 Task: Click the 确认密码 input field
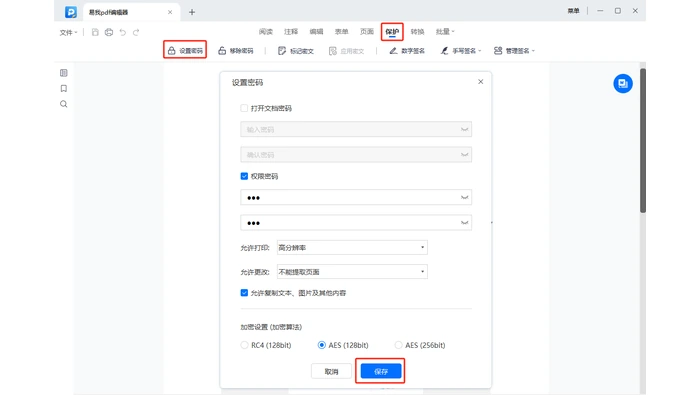tap(356, 154)
